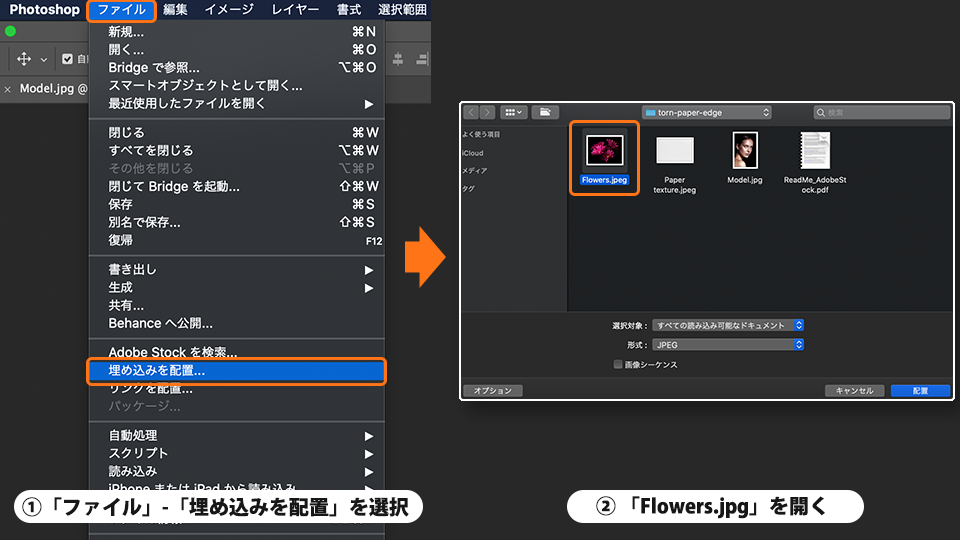960x540 pixels.
Task: Select 閉じて Bridge を起動... entry
Action: (x=237, y=186)
